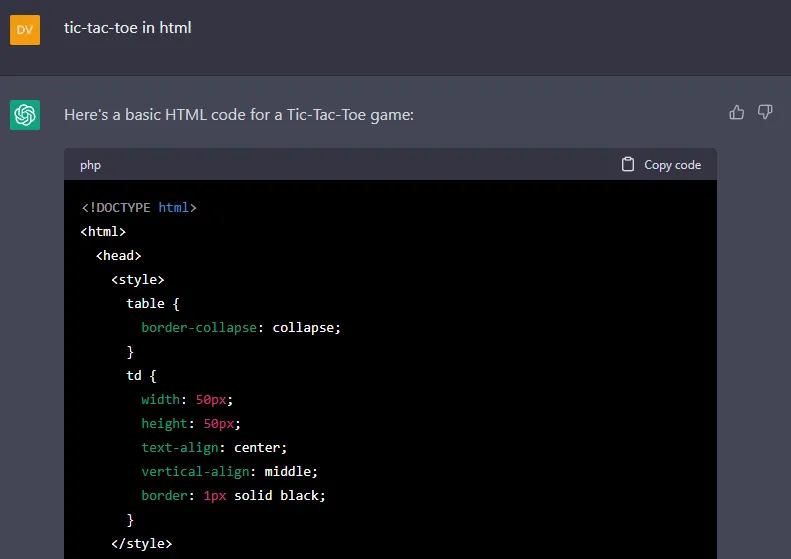This screenshot has height=559, width=791.
Task: Click the thumbs down feedback icon
Action: tap(765, 112)
